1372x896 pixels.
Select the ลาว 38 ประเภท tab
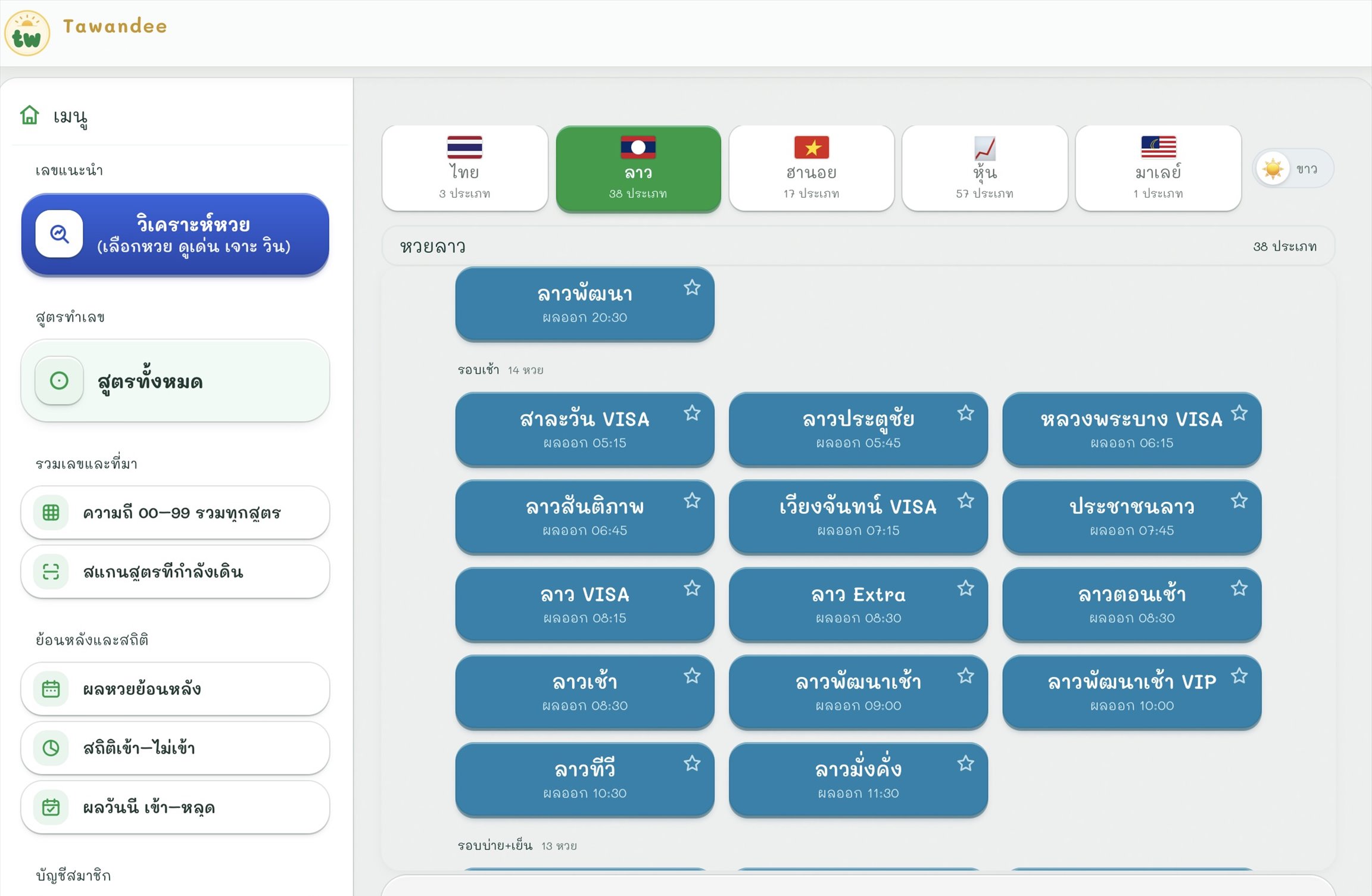tap(638, 168)
